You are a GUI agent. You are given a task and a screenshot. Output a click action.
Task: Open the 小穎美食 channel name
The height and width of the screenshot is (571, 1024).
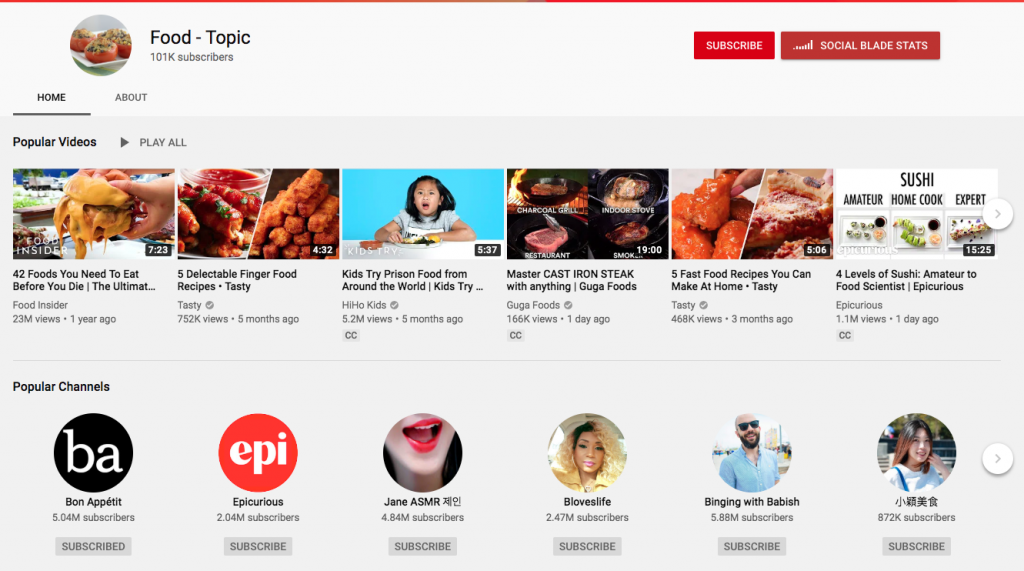(x=916, y=502)
